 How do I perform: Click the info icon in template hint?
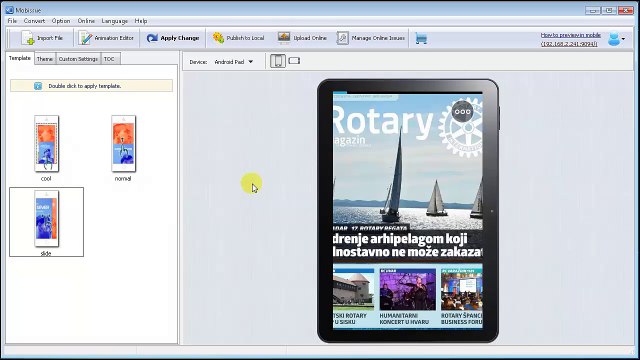click(x=38, y=86)
